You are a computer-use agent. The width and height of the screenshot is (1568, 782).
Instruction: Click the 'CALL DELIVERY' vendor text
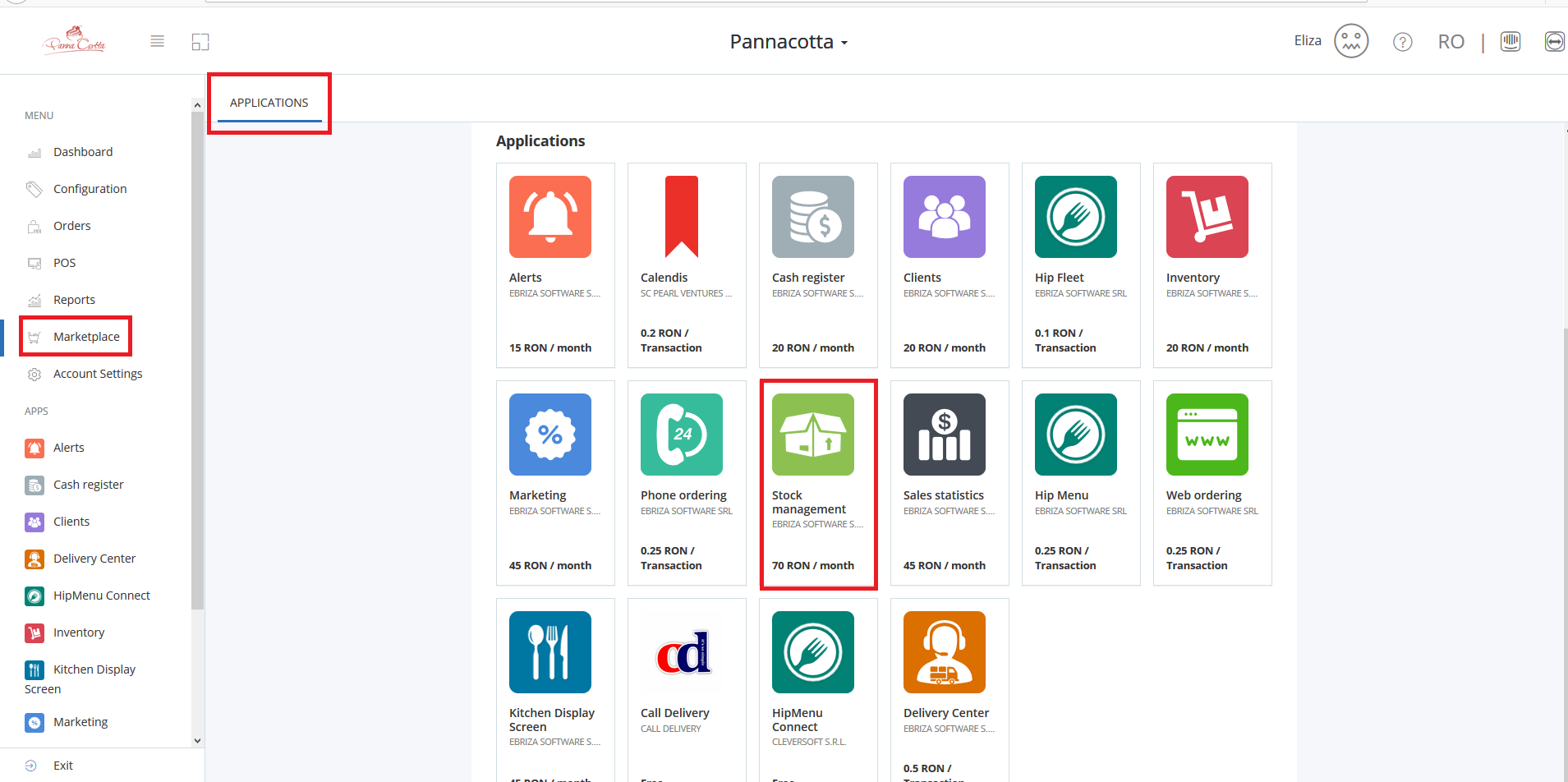(x=671, y=729)
